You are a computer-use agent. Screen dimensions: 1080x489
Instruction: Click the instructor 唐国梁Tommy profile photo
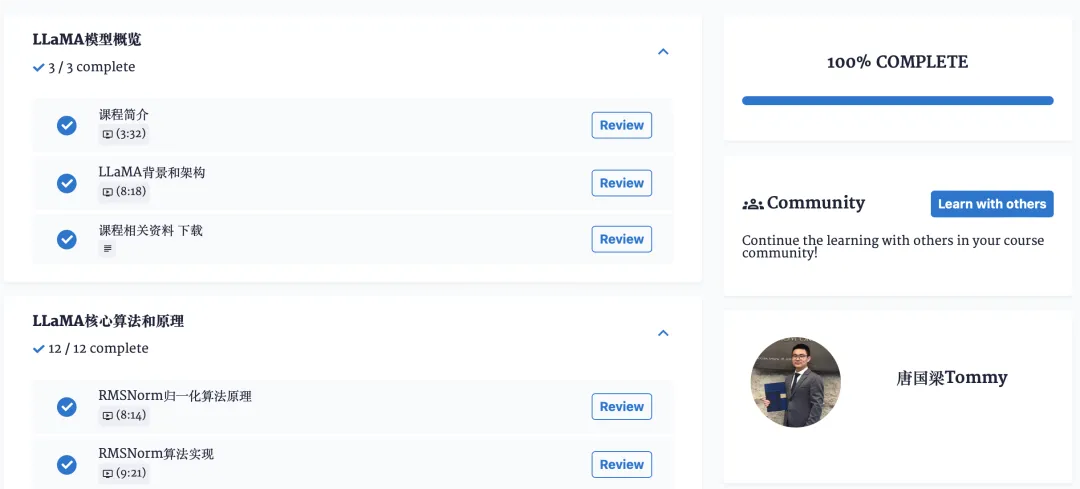click(x=796, y=382)
